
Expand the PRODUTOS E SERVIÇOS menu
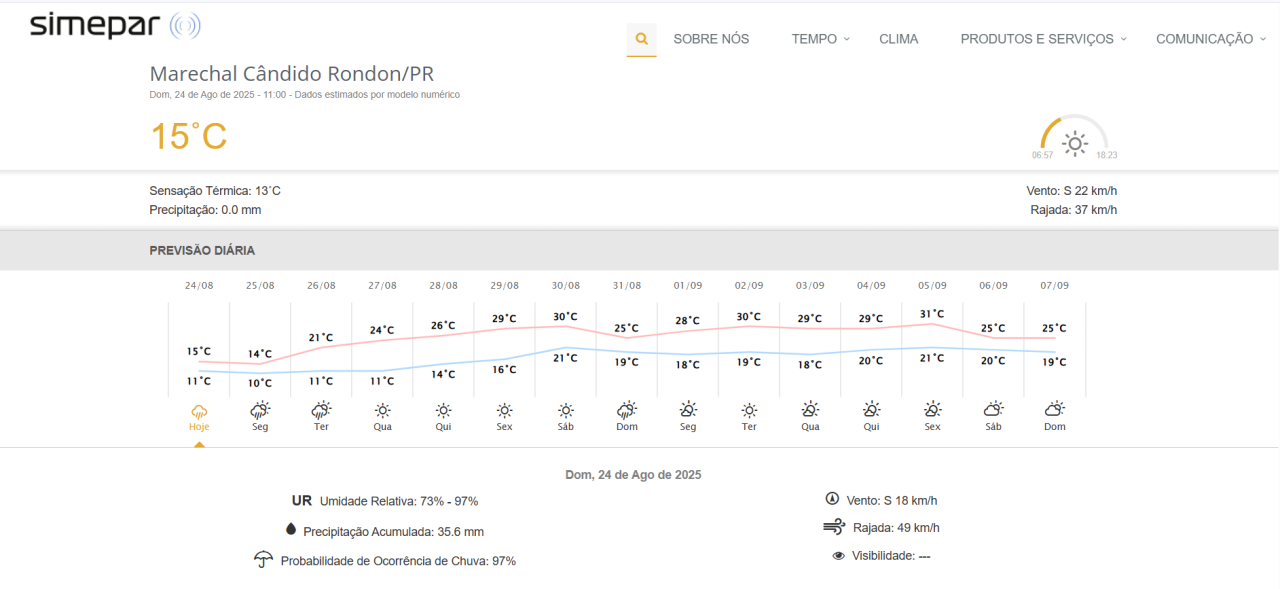click(1043, 39)
